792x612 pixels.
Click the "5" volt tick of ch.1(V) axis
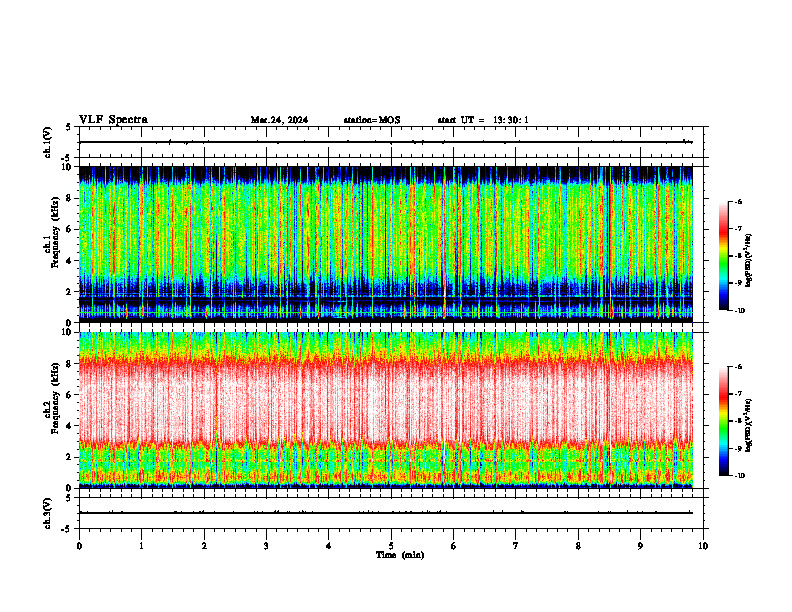click(69, 128)
